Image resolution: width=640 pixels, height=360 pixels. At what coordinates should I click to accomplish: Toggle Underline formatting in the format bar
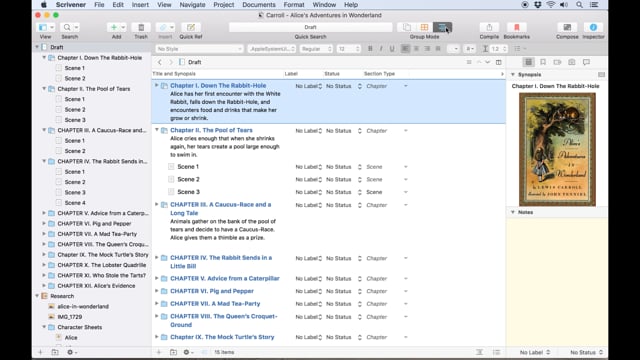click(392, 49)
